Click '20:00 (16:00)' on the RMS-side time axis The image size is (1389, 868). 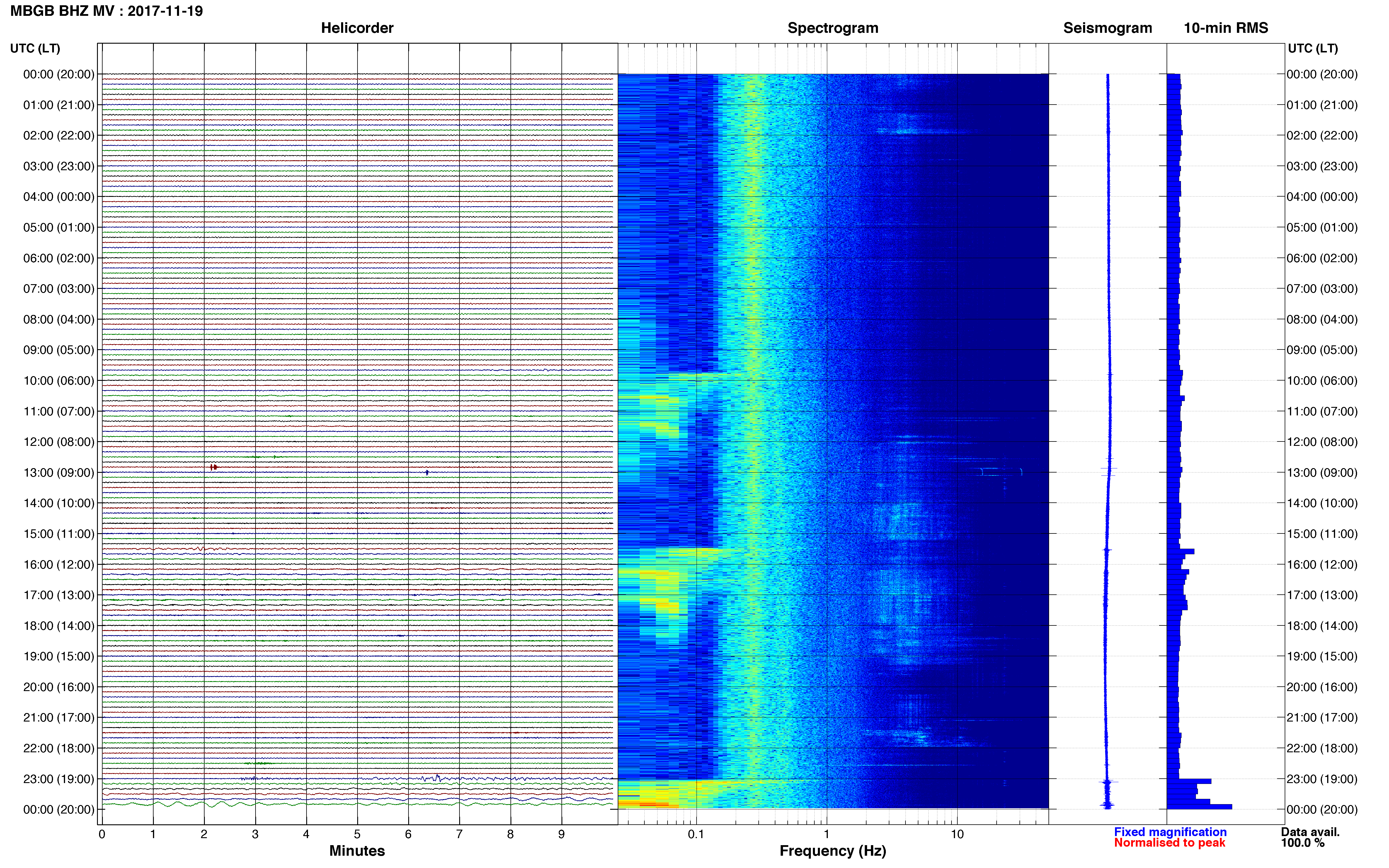pyautogui.click(x=1322, y=687)
